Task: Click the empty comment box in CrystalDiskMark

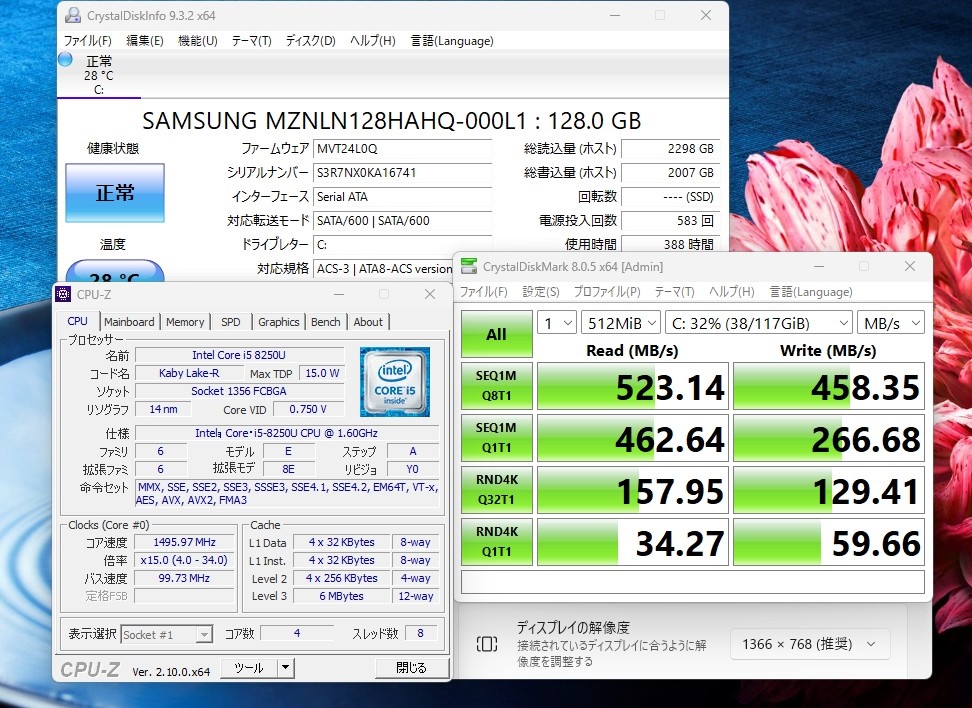Action: click(692, 582)
